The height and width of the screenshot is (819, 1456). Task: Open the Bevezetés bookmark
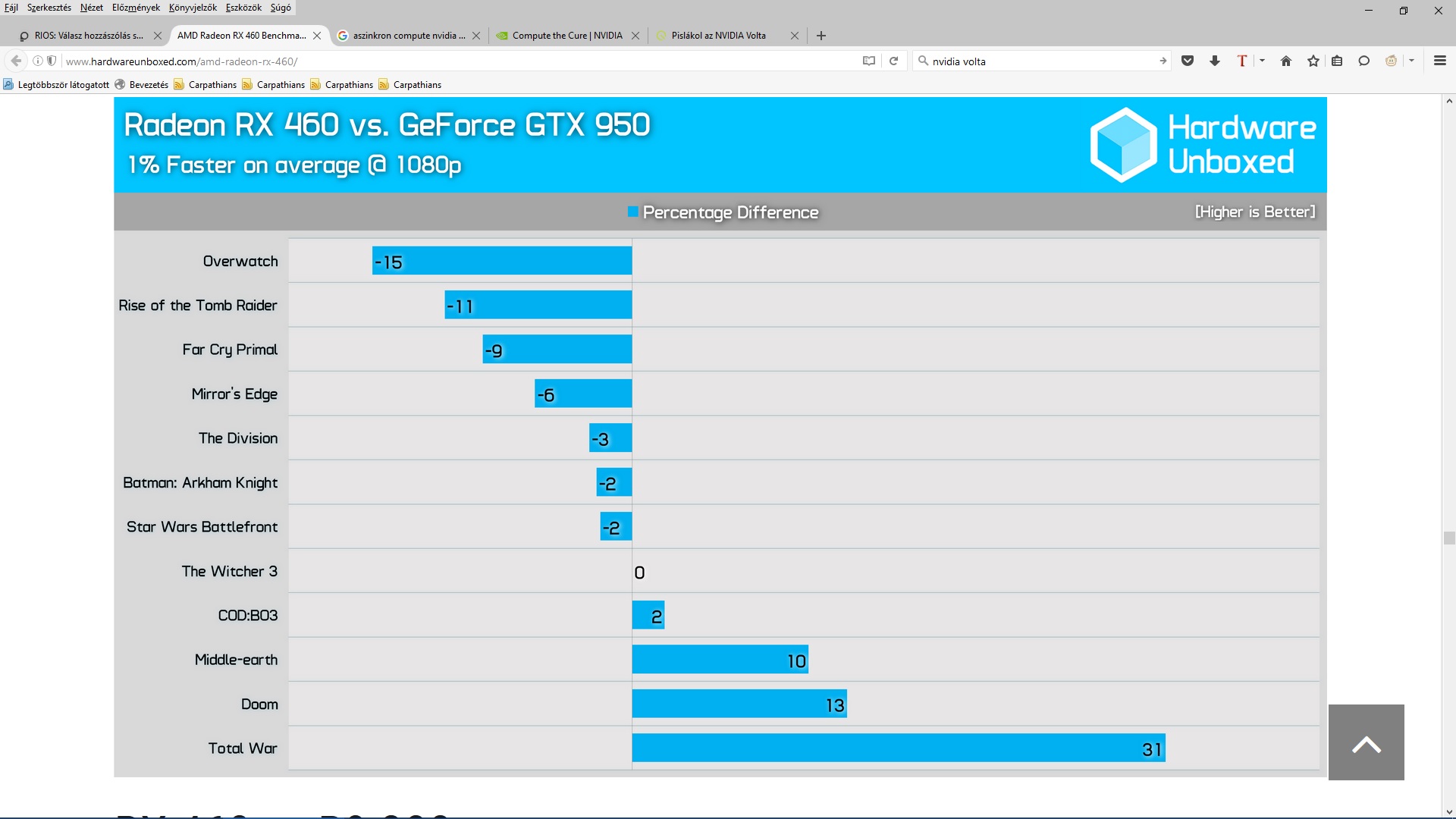point(142,85)
